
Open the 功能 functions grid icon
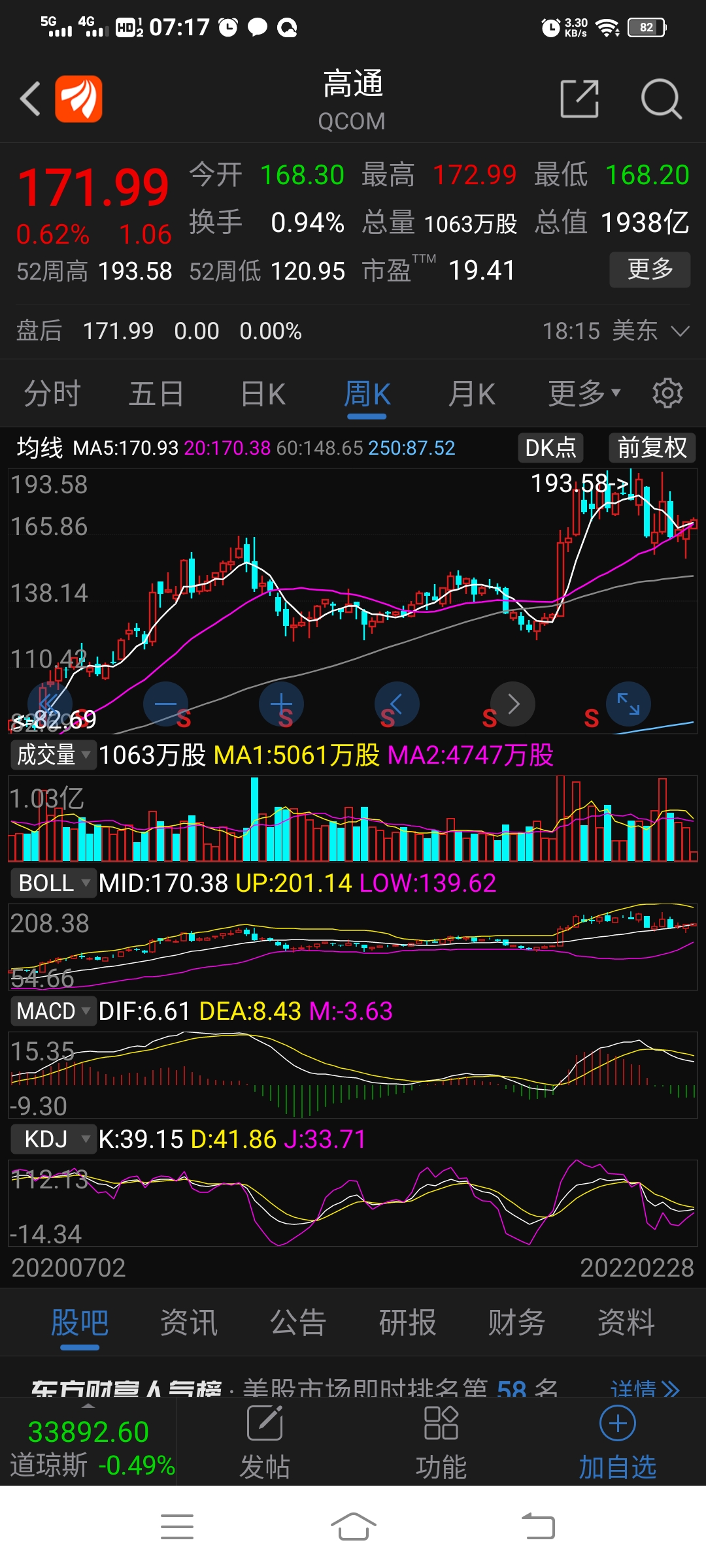coord(441,1424)
